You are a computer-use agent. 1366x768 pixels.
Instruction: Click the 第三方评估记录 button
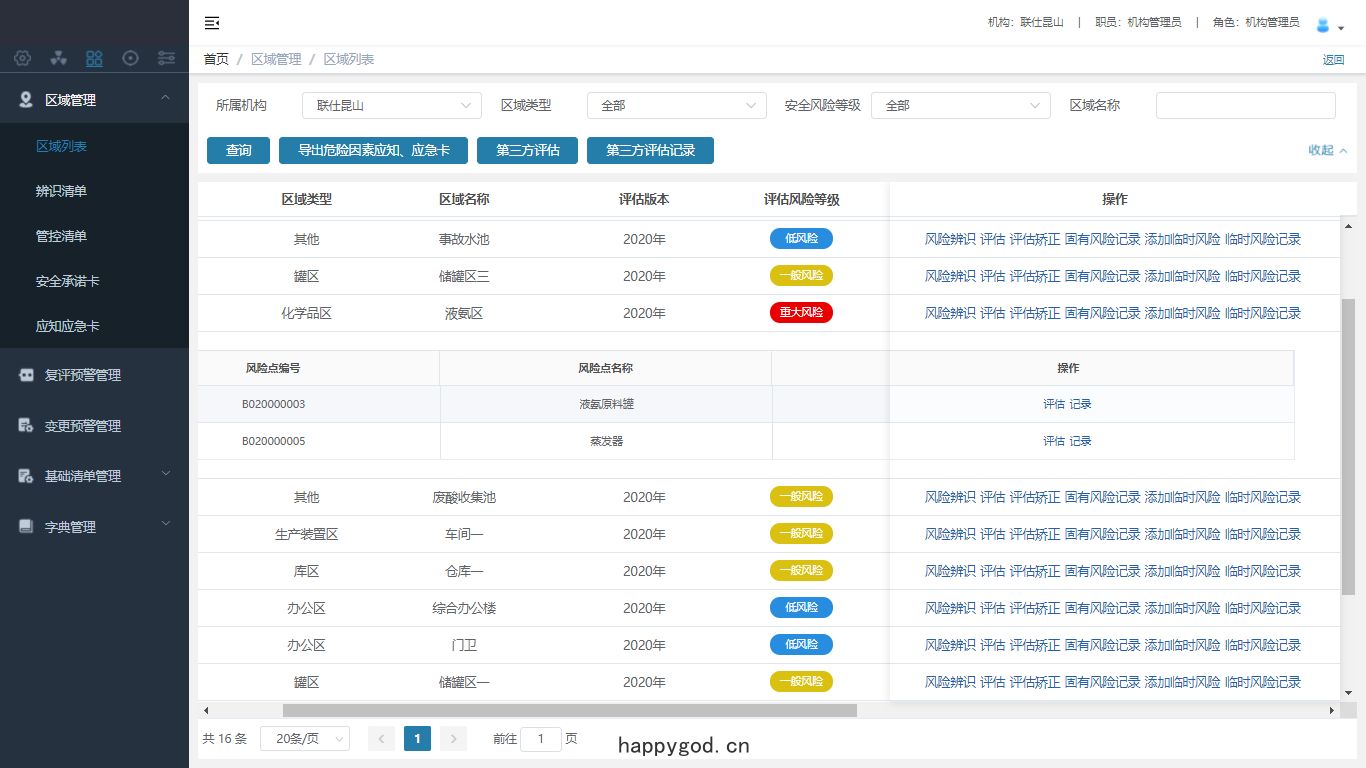tap(650, 151)
